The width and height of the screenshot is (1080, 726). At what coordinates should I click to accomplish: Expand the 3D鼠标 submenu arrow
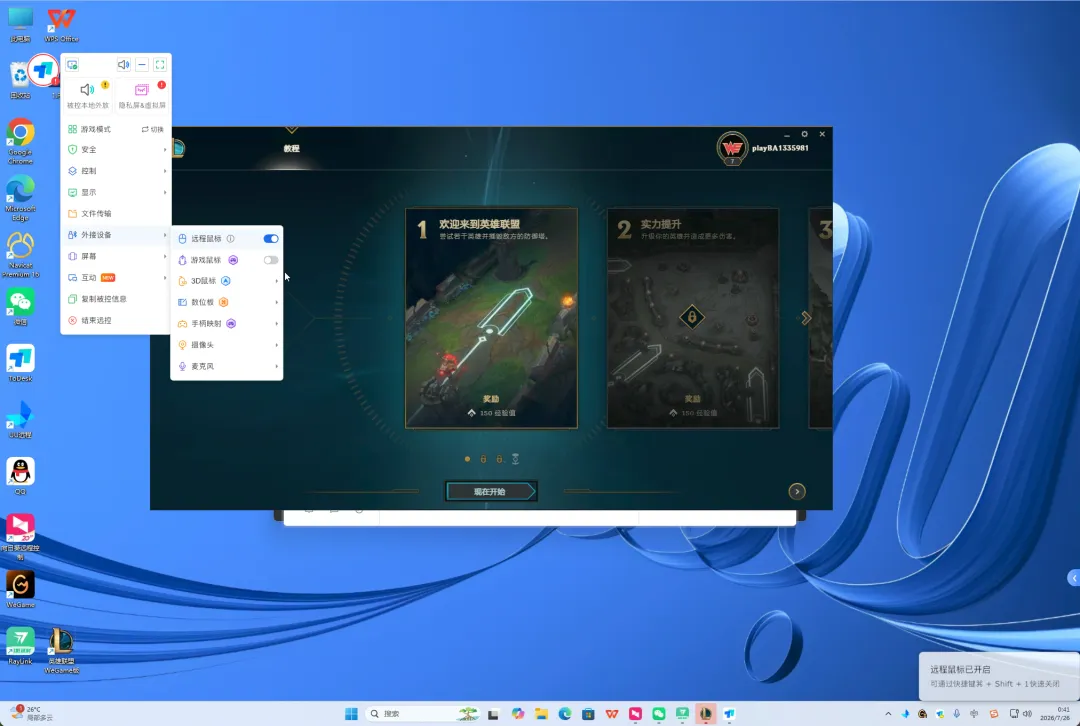tap(276, 281)
